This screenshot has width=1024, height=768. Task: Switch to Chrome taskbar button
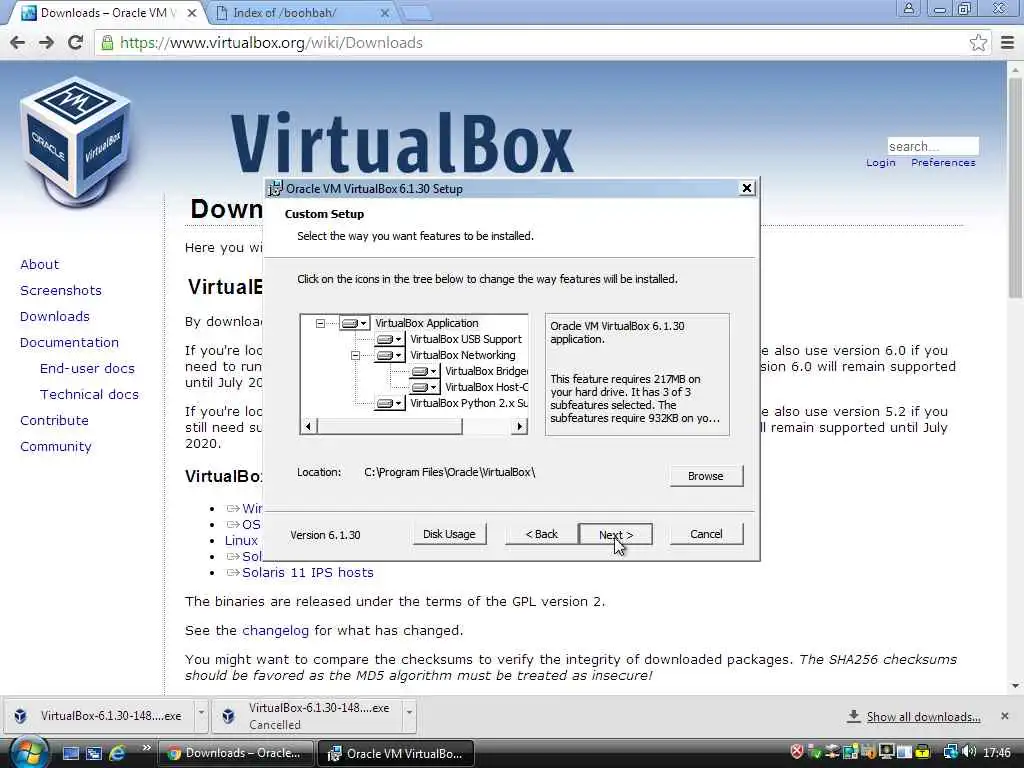tap(235, 753)
